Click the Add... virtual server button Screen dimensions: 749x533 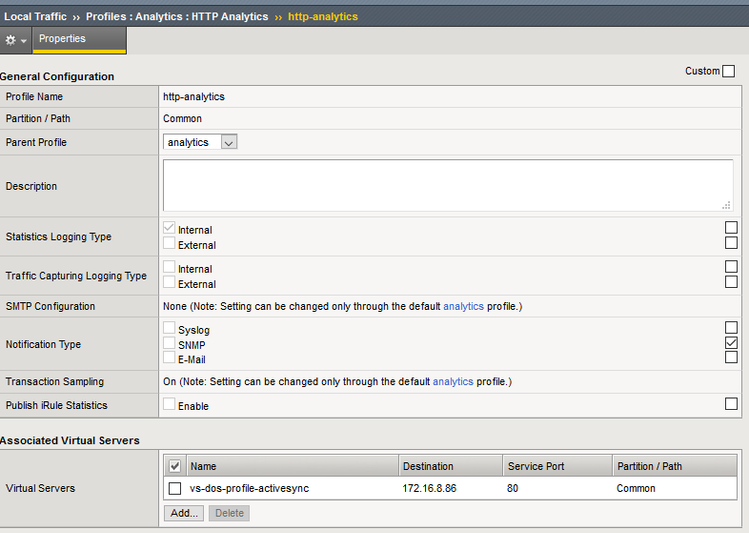184,513
